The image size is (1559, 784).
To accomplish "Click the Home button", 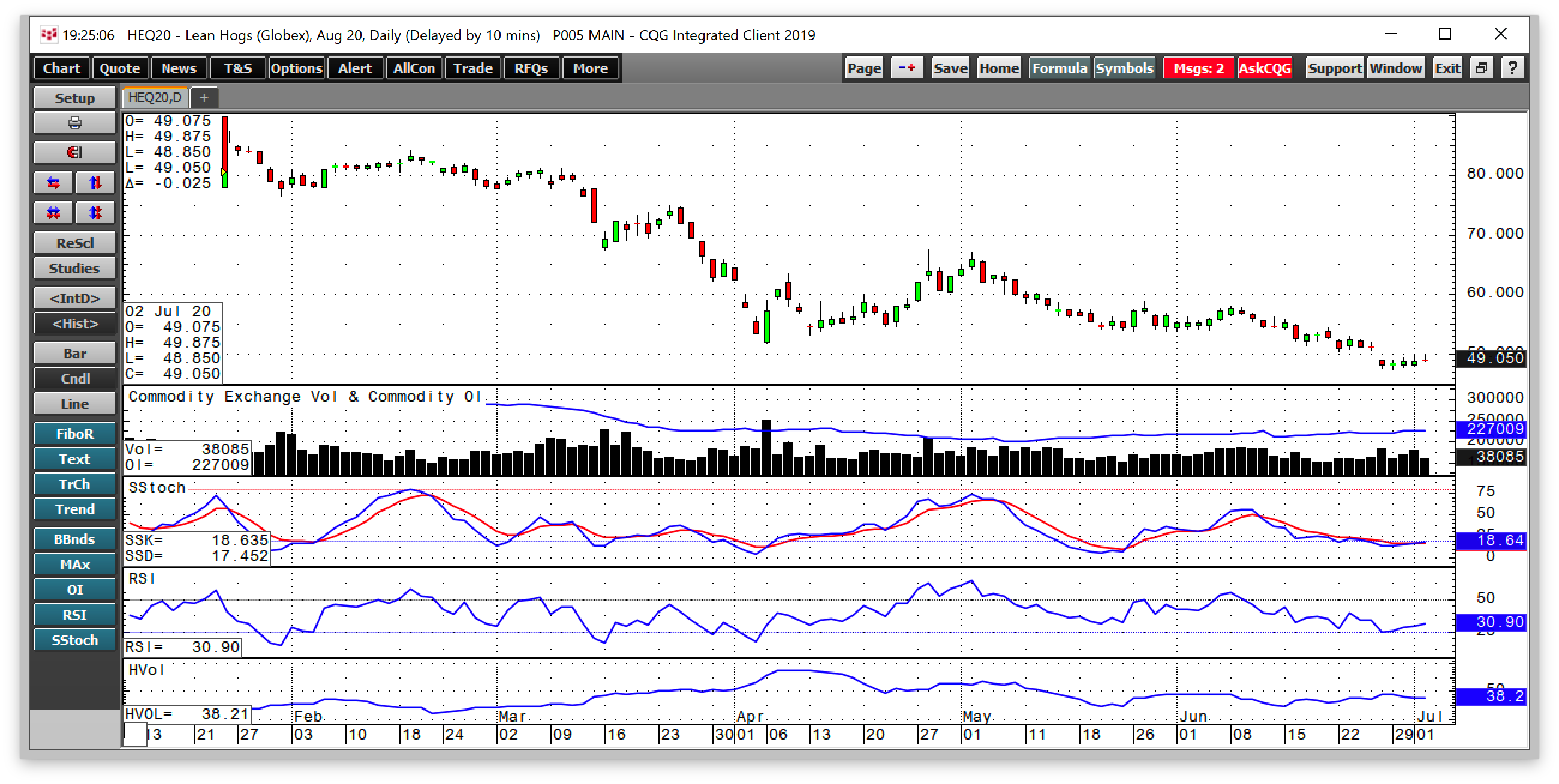I will (999, 68).
